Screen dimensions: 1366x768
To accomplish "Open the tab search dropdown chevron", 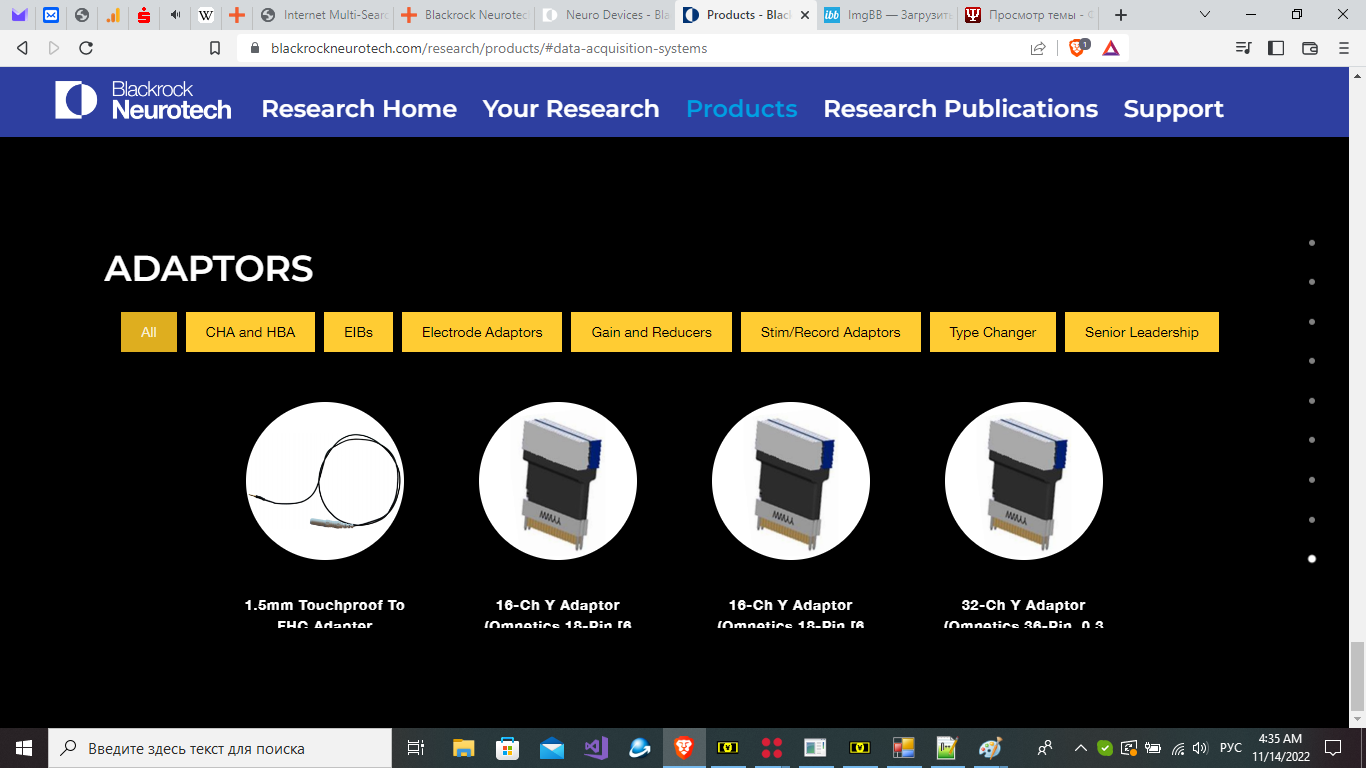I will tap(1205, 15).
